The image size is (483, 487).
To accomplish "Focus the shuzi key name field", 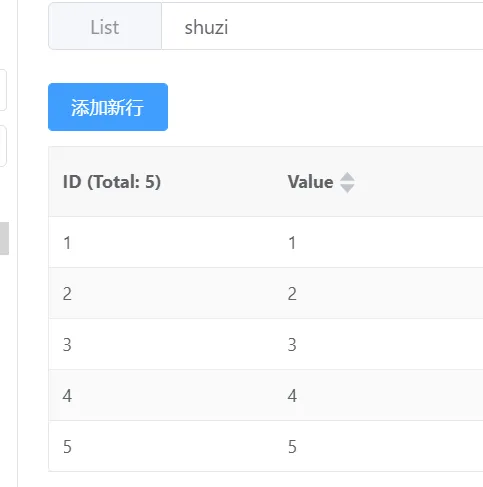I will (x=322, y=26).
